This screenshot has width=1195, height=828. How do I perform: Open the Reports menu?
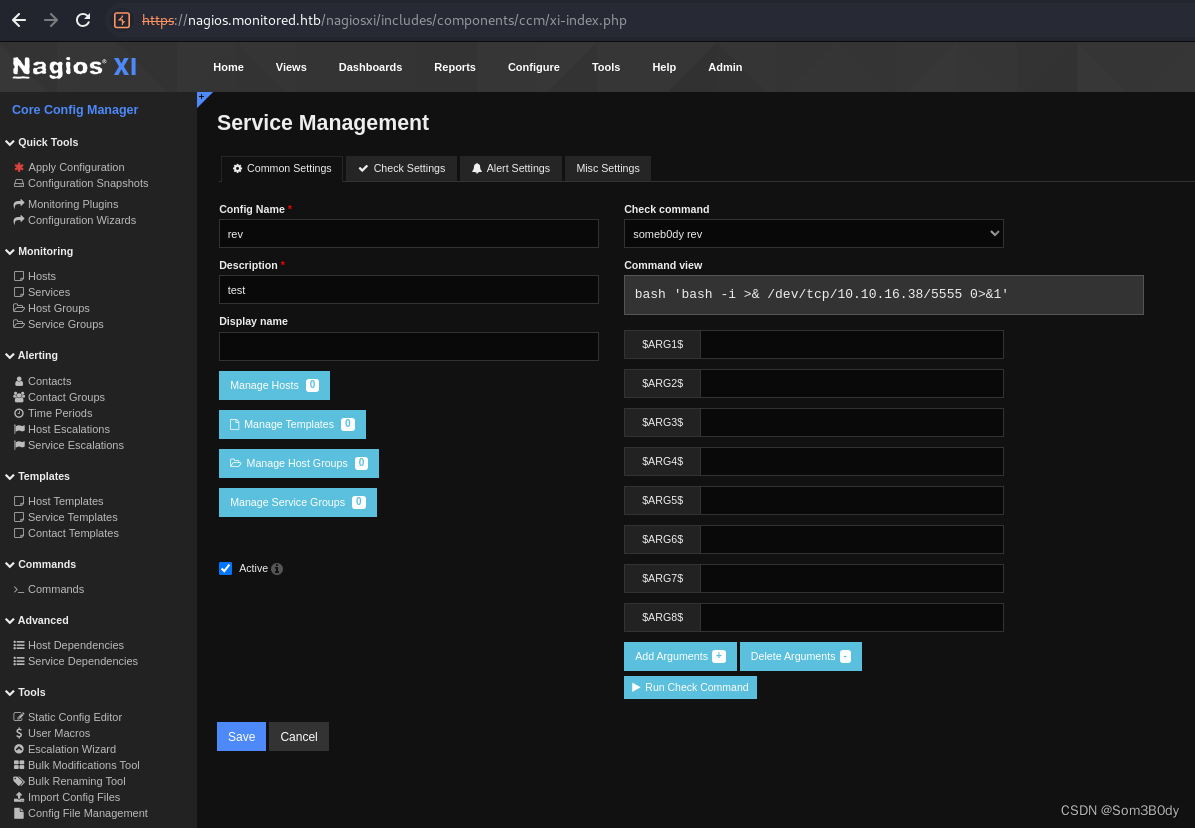pos(455,67)
